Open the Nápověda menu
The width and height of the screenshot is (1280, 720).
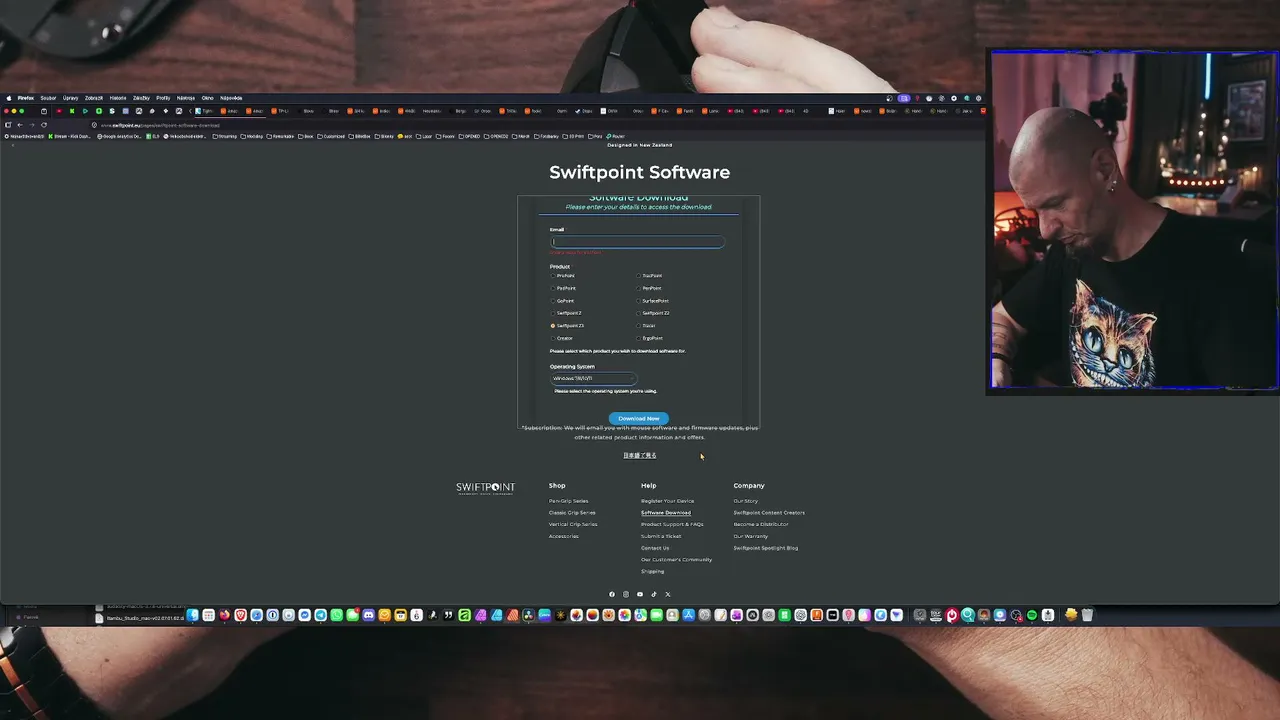pos(231,98)
